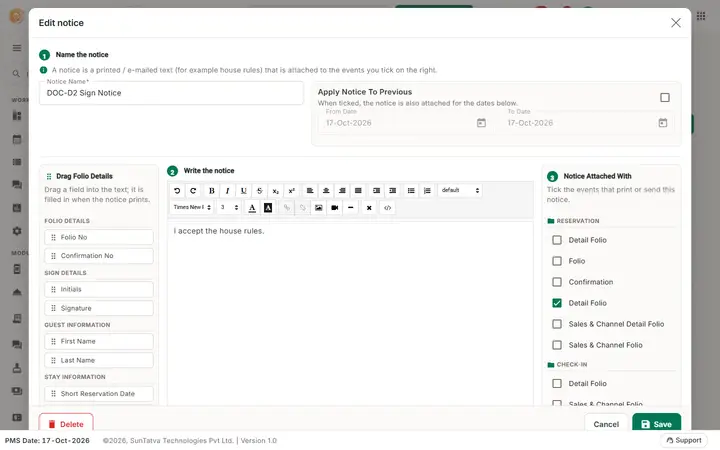The width and height of the screenshot is (720, 450).
Task: Redo the last edit in the notice editor
Action: click(193, 191)
